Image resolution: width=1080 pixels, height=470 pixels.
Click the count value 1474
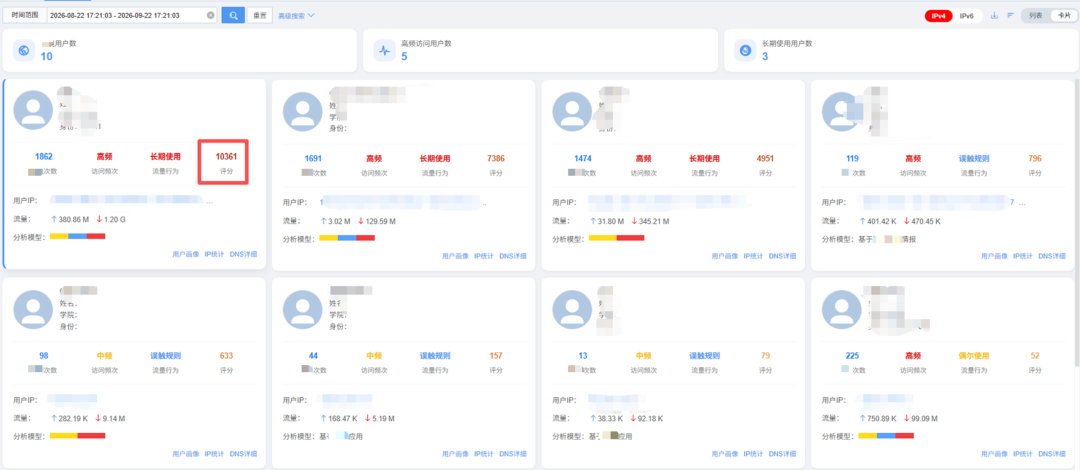point(583,158)
